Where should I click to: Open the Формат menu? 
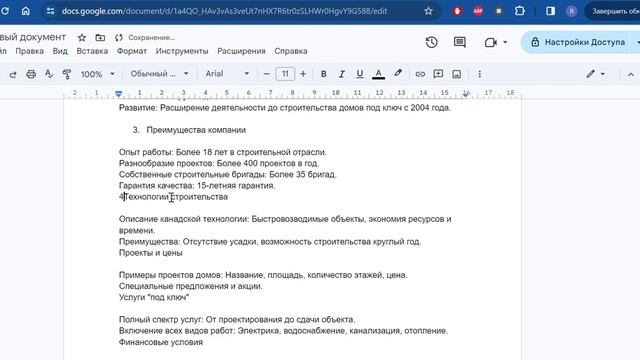(x=131, y=51)
